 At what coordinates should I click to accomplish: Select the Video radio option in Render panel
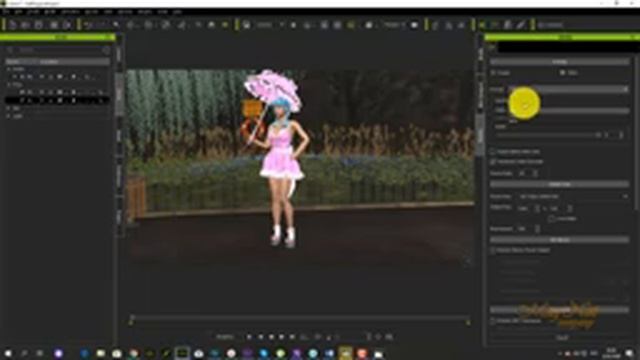tap(562, 73)
